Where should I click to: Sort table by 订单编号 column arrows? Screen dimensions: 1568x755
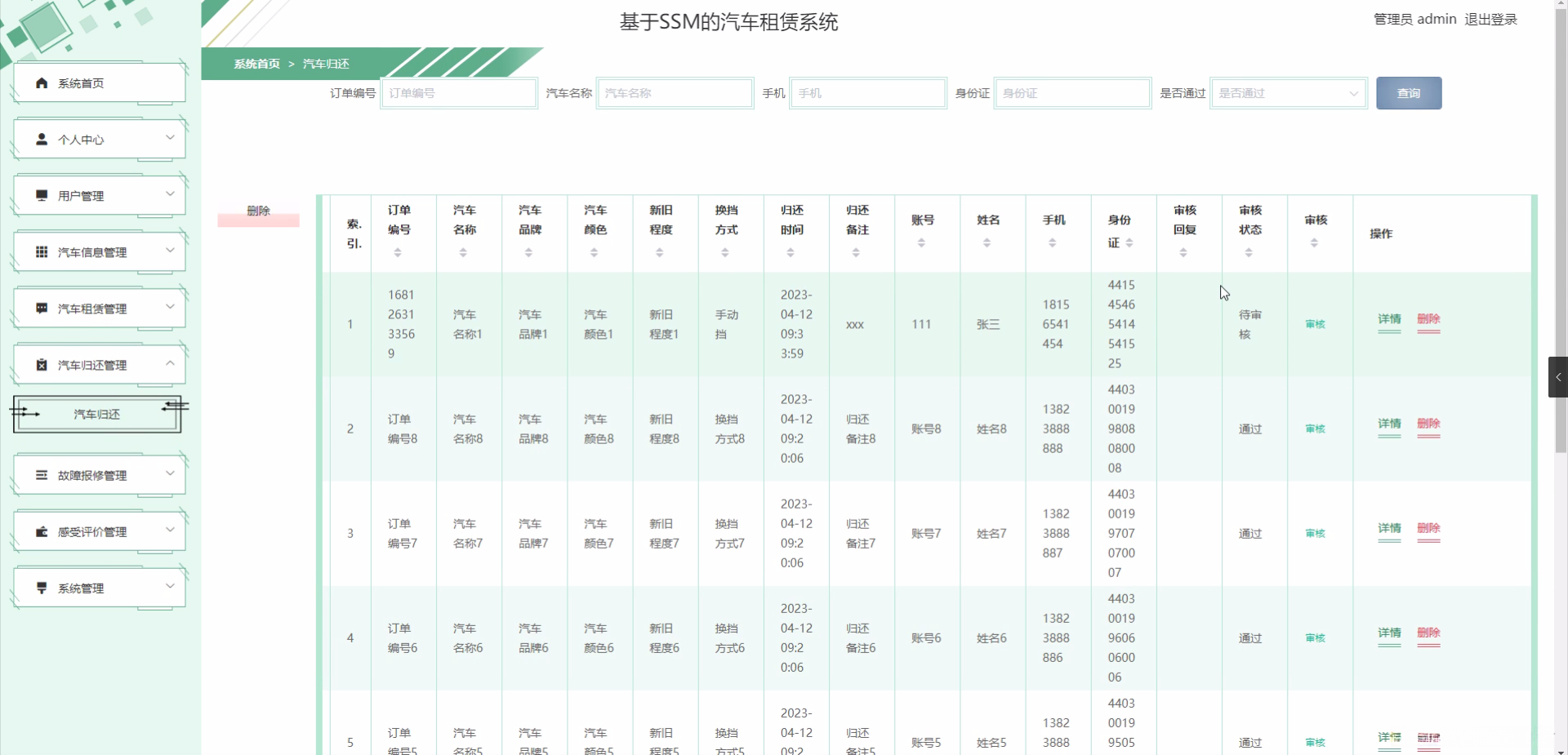click(x=398, y=253)
